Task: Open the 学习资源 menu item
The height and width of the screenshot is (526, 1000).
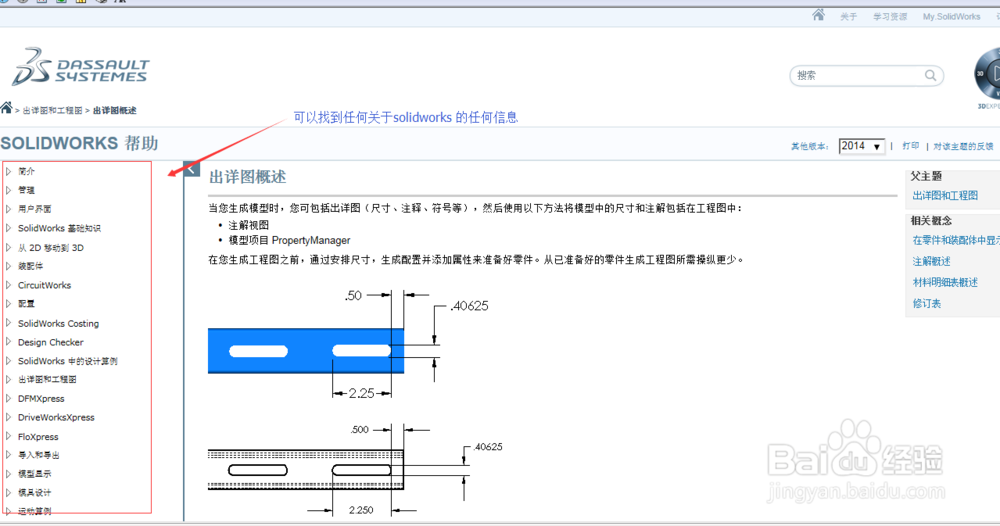Action: tap(890, 17)
